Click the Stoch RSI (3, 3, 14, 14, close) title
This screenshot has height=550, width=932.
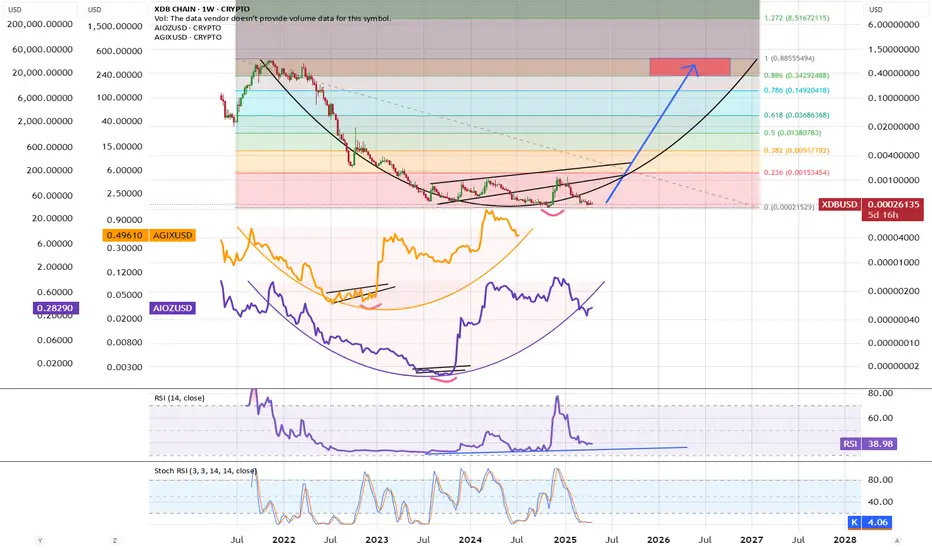(205, 470)
